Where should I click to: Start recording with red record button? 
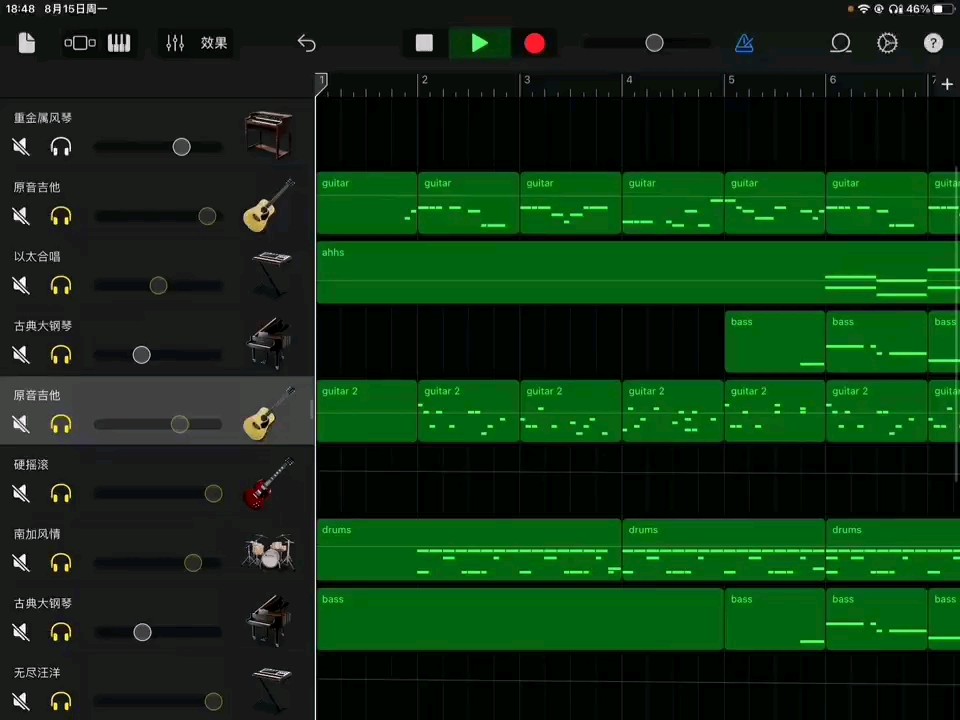point(534,43)
